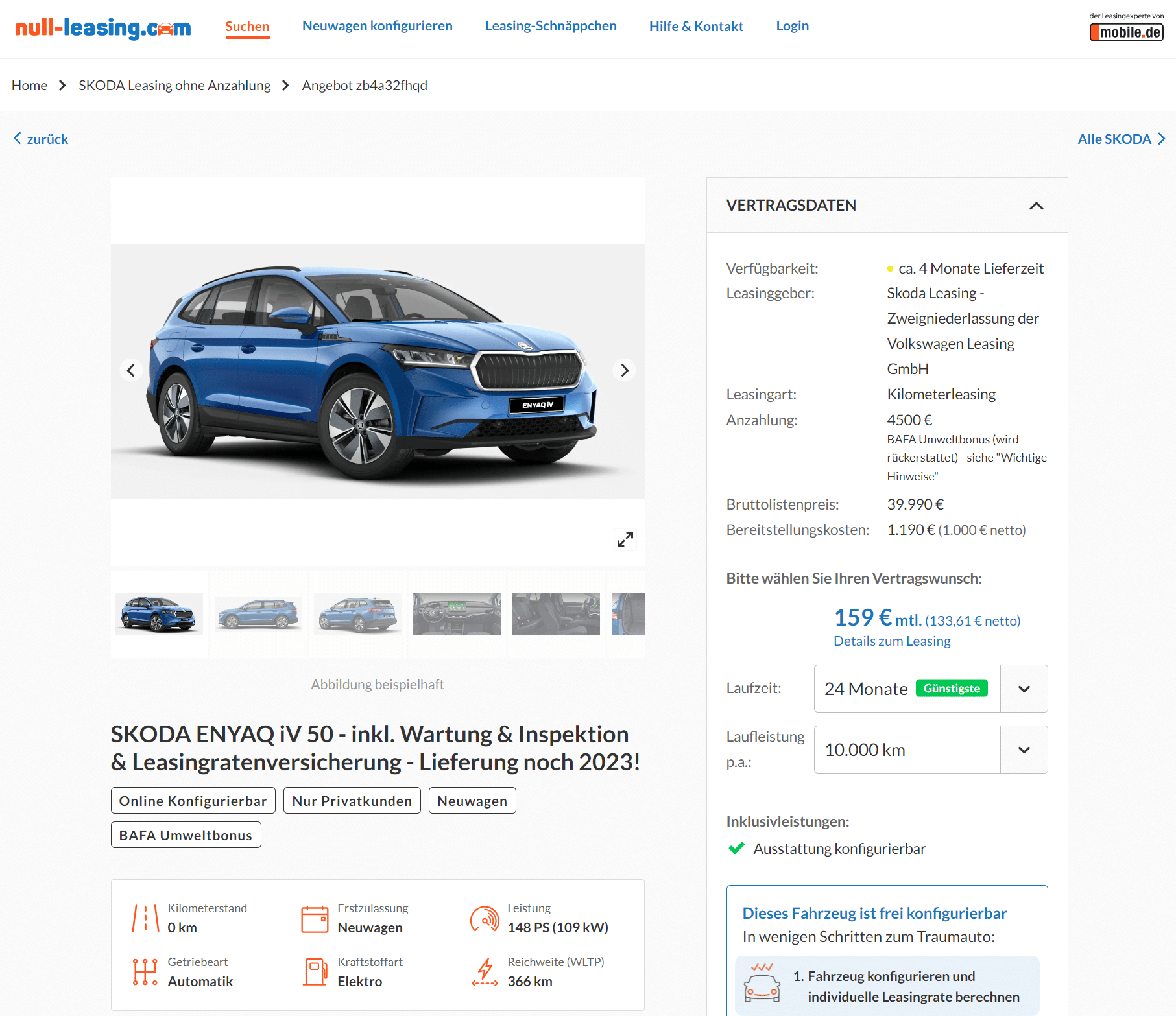
Task: Open the mobile.de logo link
Action: [x=1127, y=32]
